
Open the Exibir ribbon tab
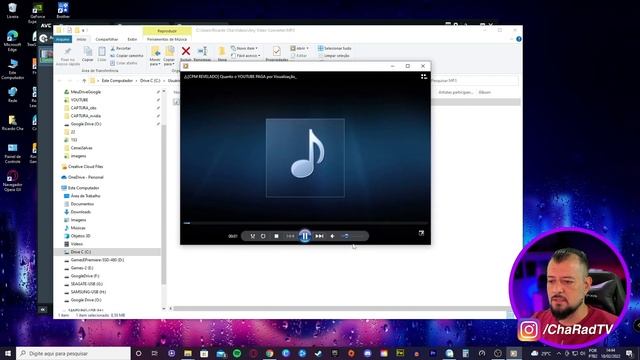click(x=132, y=39)
